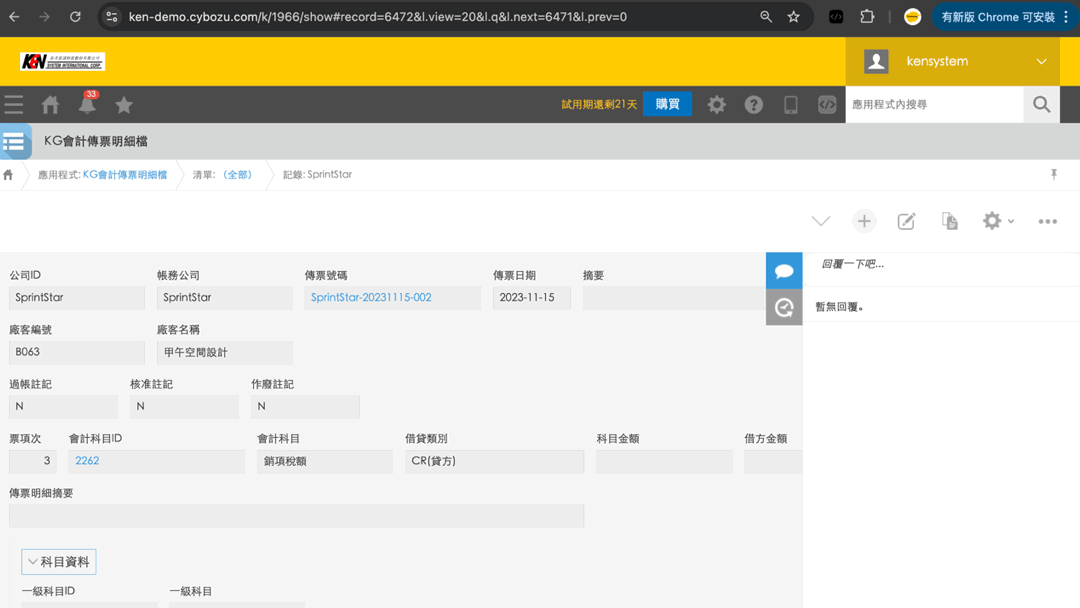Open the notifications bell icon
Viewport: 1080px width, 608px height.
[x=87, y=105]
